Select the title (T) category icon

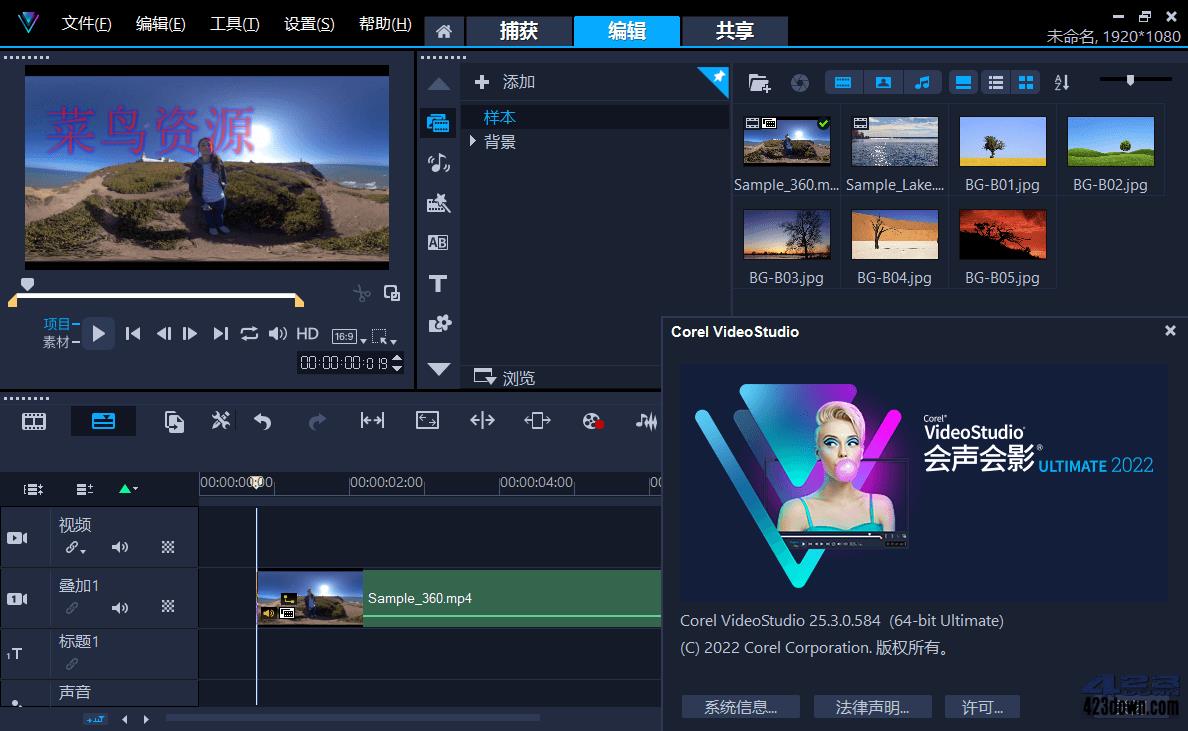(438, 283)
